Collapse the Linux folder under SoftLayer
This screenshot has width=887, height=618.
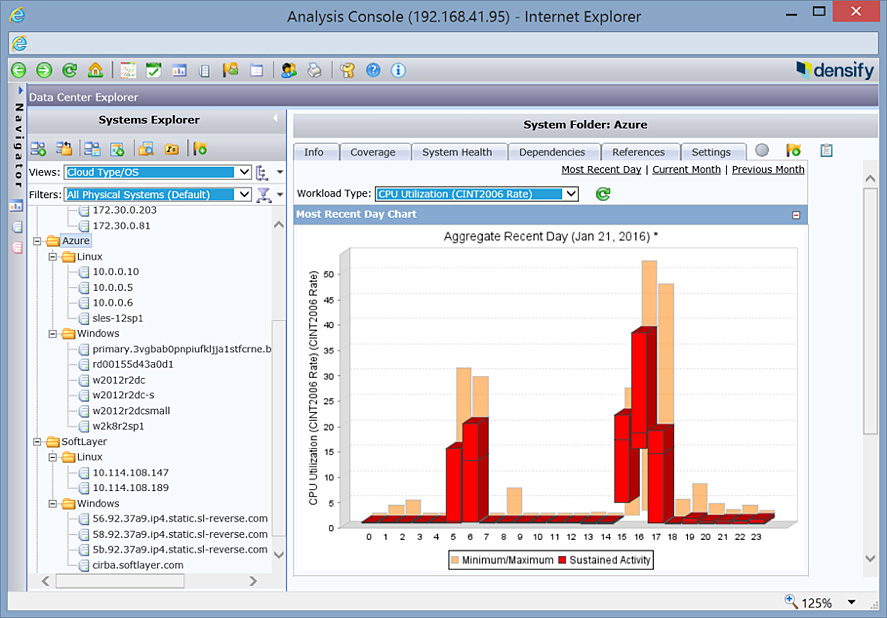53,457
